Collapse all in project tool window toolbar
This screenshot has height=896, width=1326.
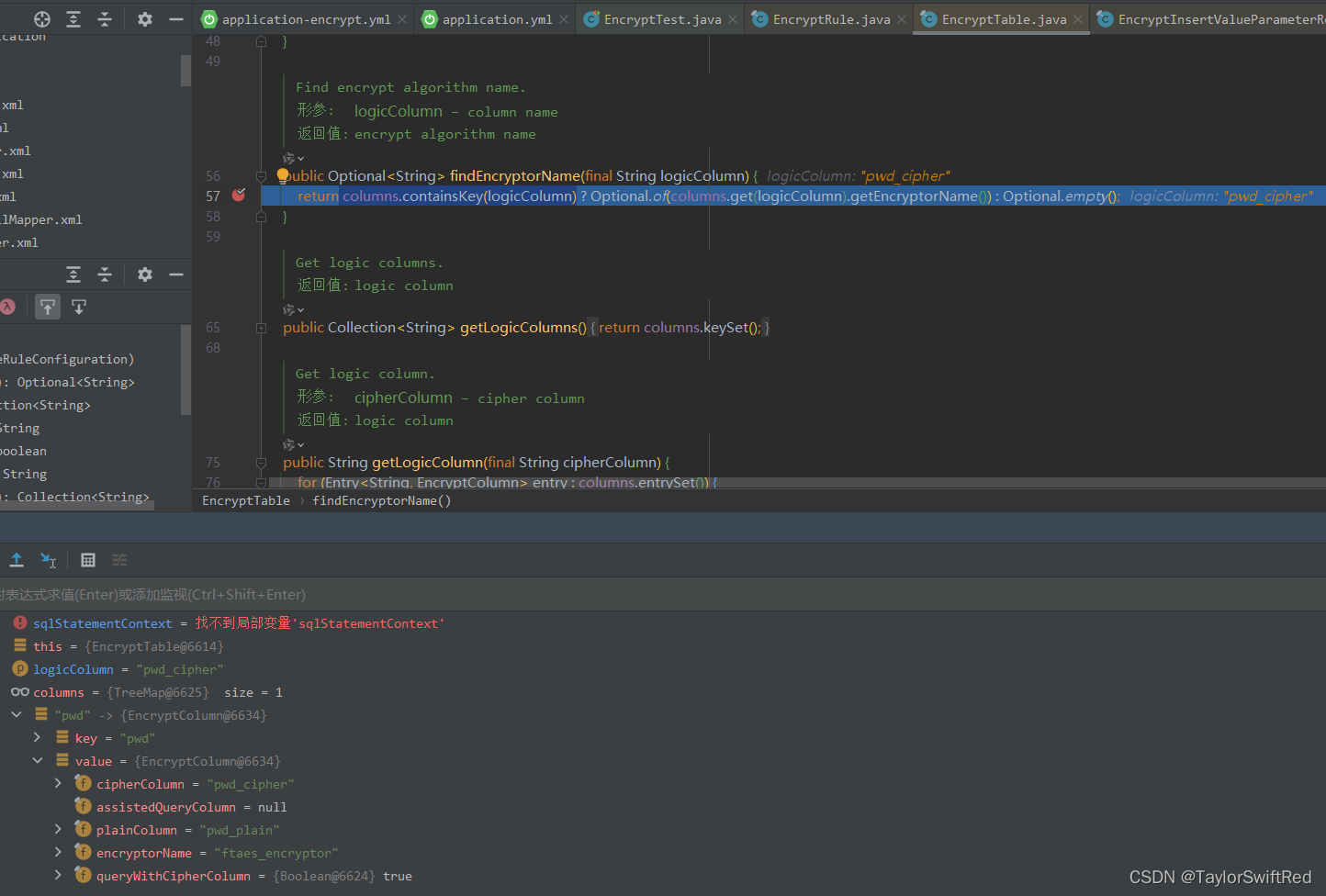(105, 19)
